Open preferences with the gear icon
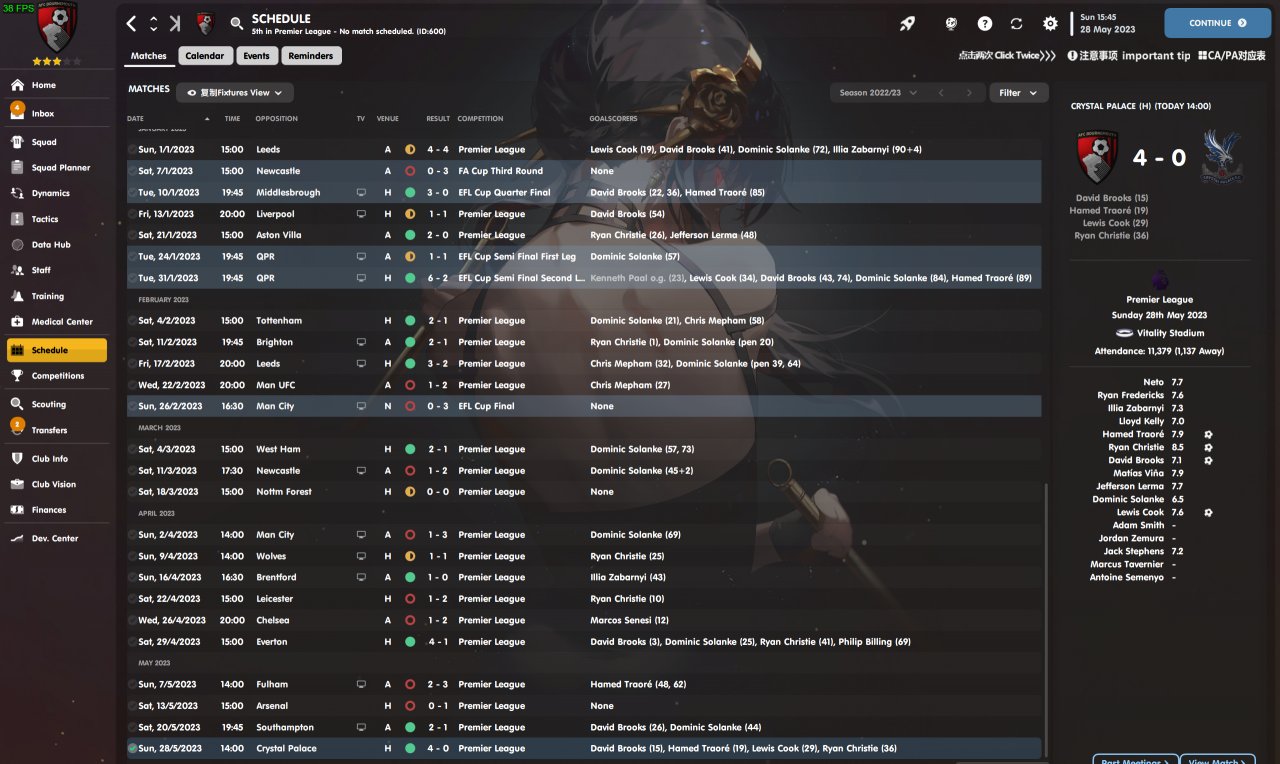Viewport: 1280px width, 764px height. coord(1050,23)
